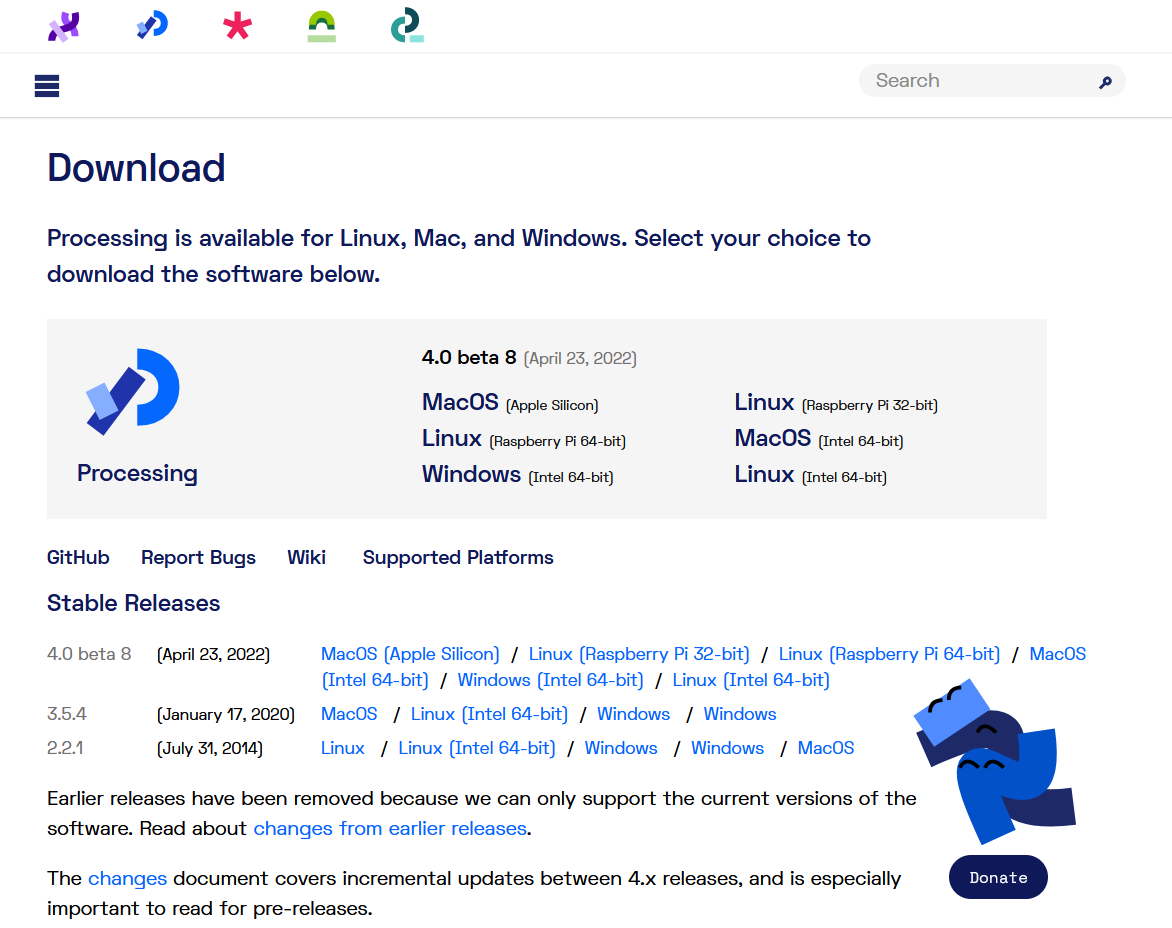Open the Report Bugs link
Screen dimensions: 1172x928
tap(198, 557)
